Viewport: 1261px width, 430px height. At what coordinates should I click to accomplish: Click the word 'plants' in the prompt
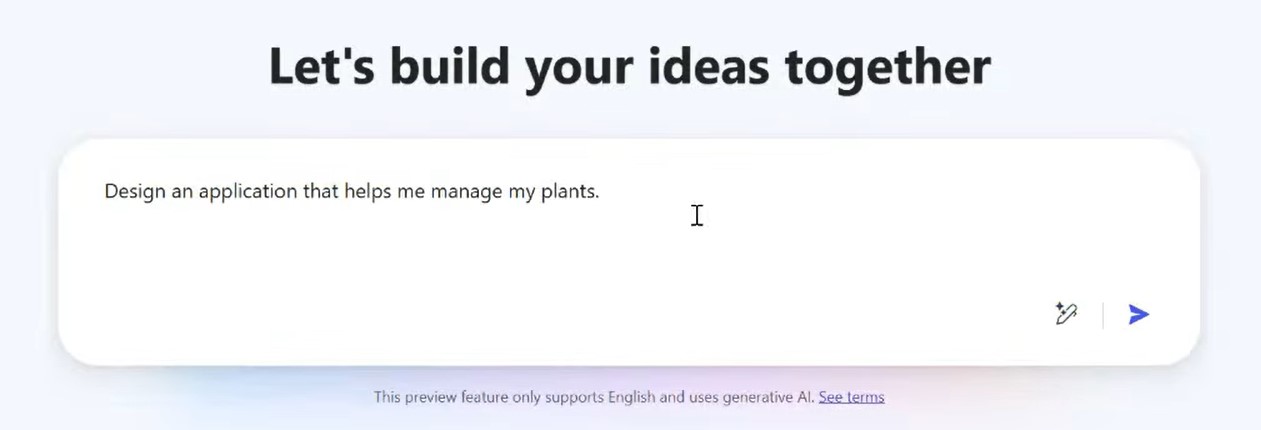click(568, 192)
